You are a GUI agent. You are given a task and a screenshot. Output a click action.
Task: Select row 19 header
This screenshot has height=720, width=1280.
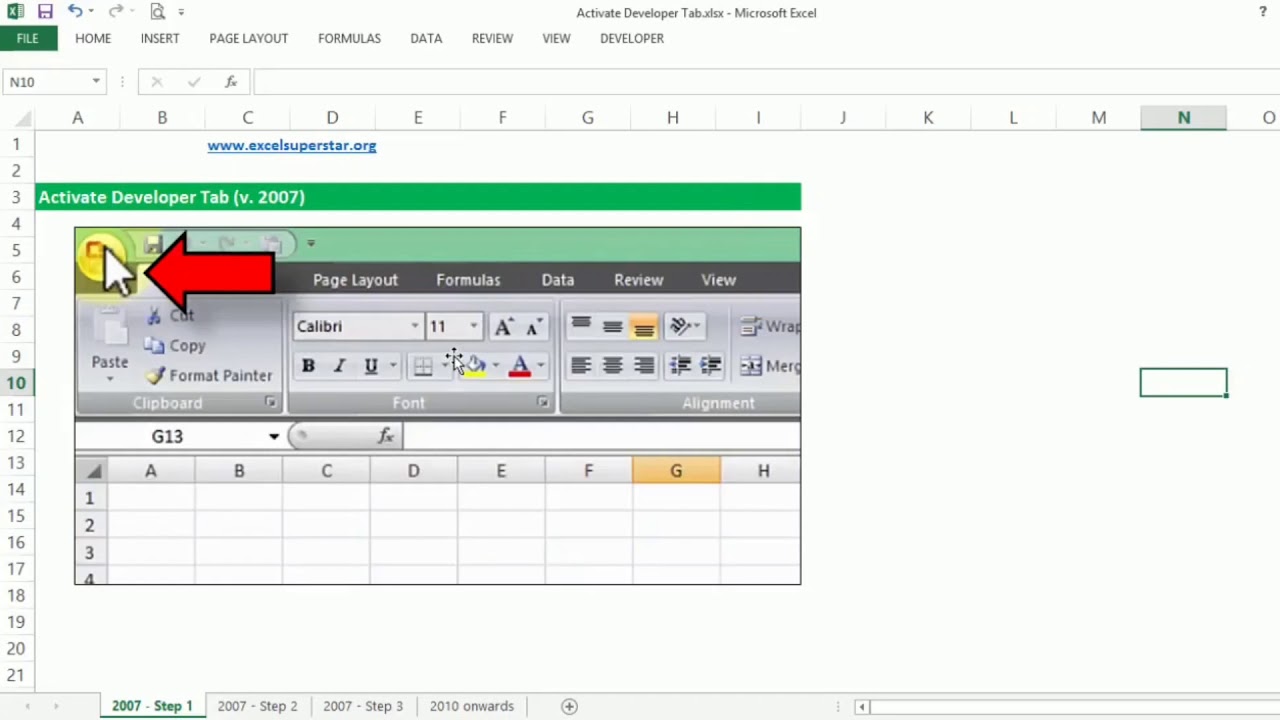(x=17, y=622)
